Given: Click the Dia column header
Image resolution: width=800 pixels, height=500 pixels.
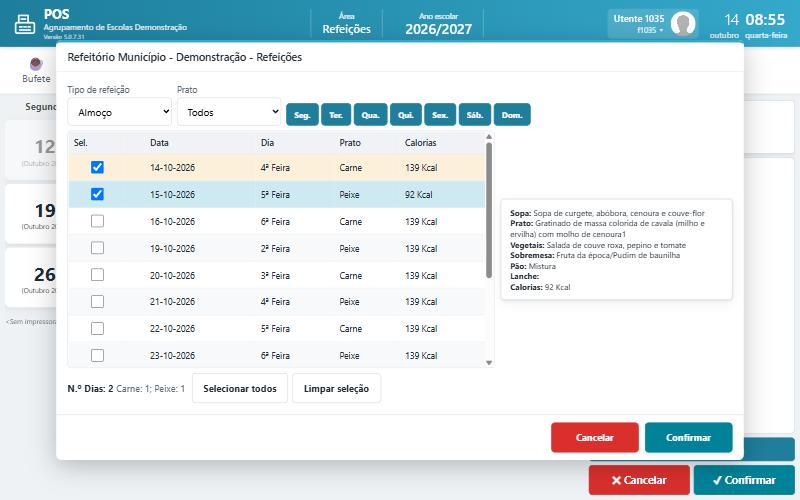Looking at the screenshot, I should (267, 142).
